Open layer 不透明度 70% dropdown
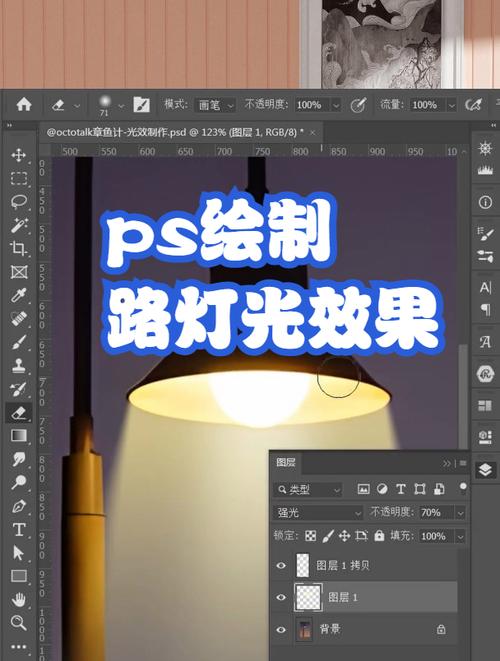 pos(460,513)
